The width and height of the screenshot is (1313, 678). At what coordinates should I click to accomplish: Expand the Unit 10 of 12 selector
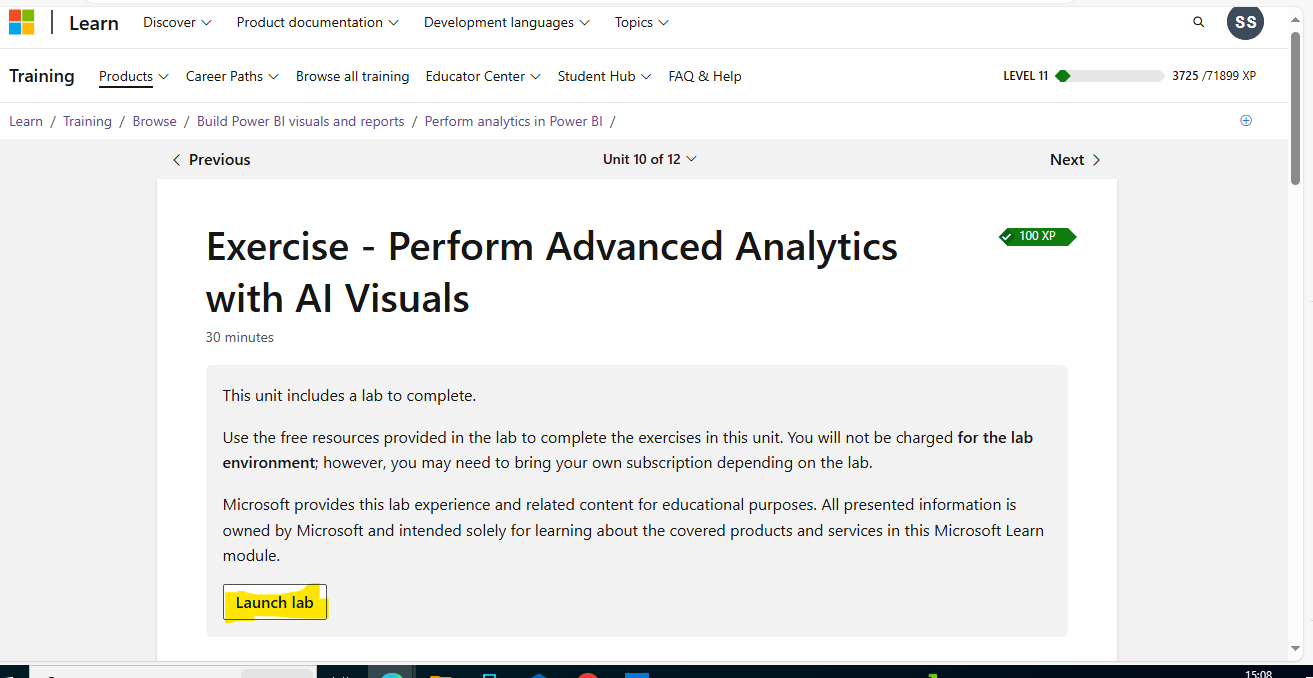pyautogui.click(x=650, y=159)
